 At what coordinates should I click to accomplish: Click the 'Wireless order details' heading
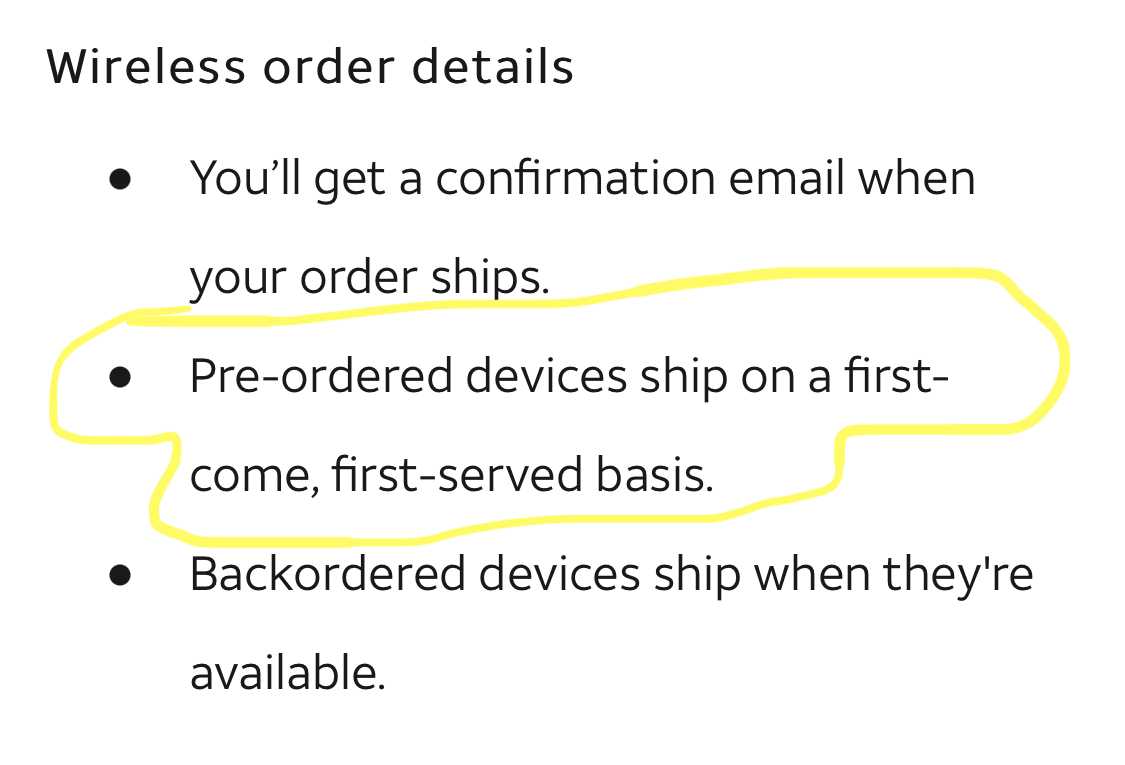[310, 67]
